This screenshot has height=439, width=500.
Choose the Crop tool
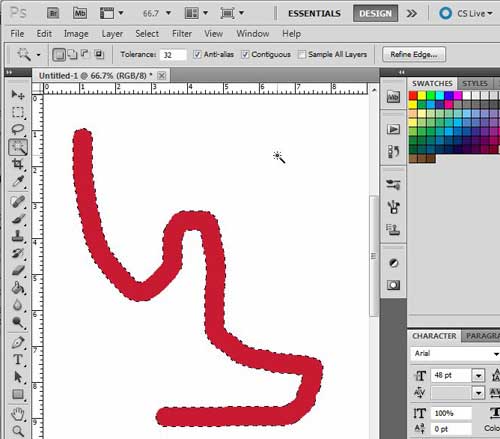(x=18, y=164)
